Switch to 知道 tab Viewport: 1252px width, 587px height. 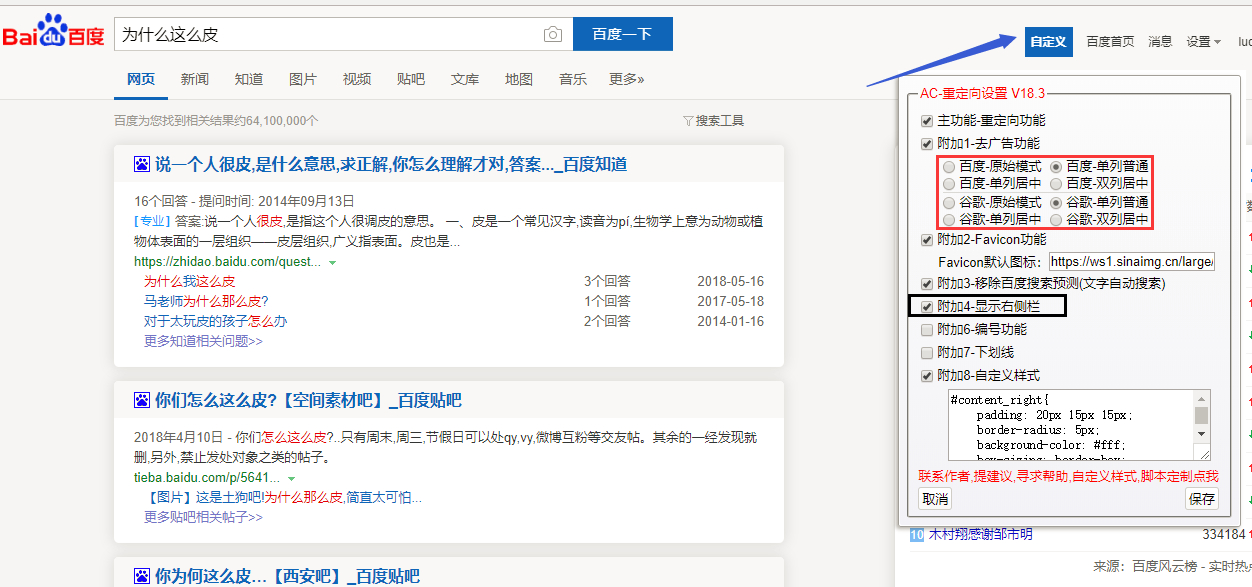coord(249,79)
